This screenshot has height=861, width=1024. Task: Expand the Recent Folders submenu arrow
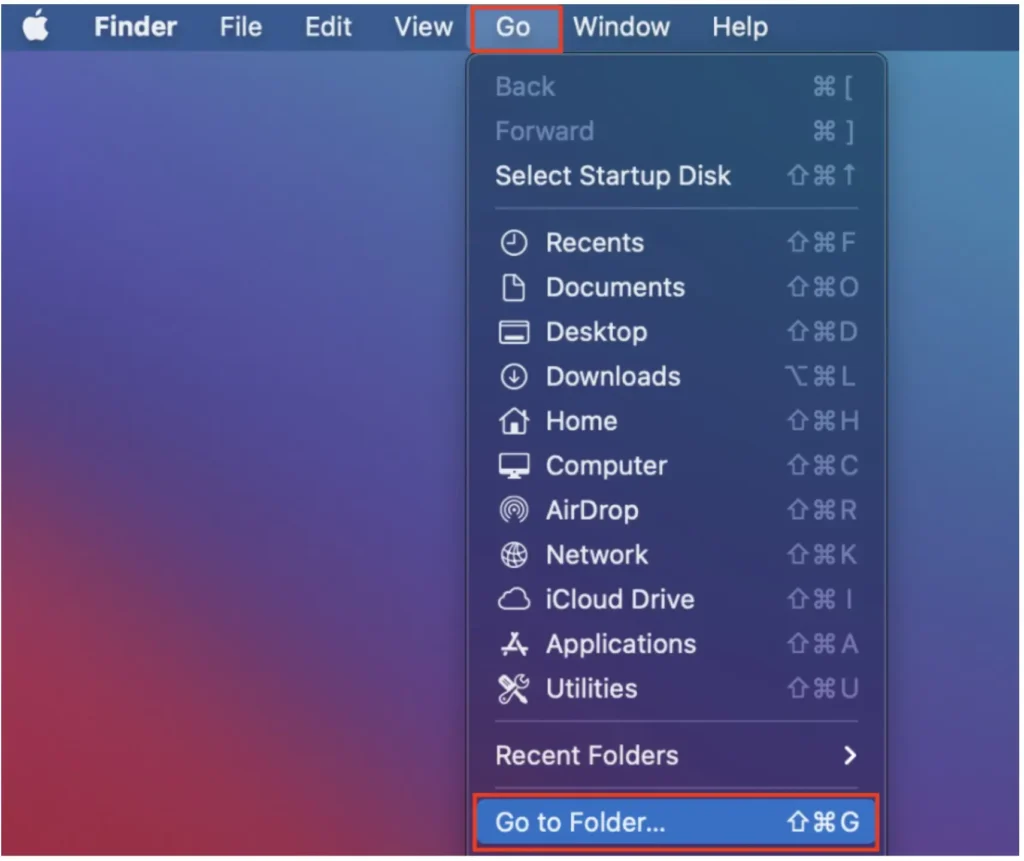[x=850, y=756]
